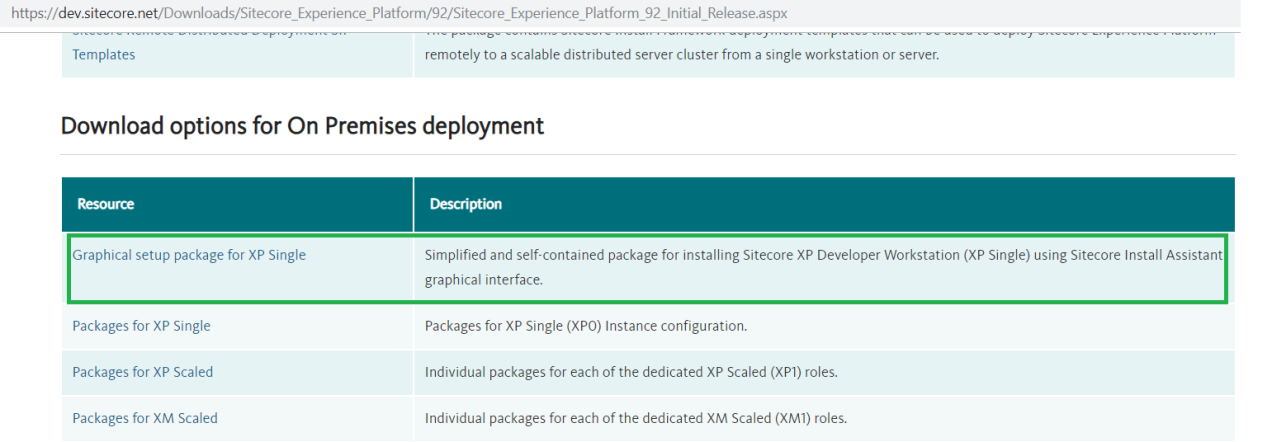Click the Templates link in the top row

click(103, 54)
